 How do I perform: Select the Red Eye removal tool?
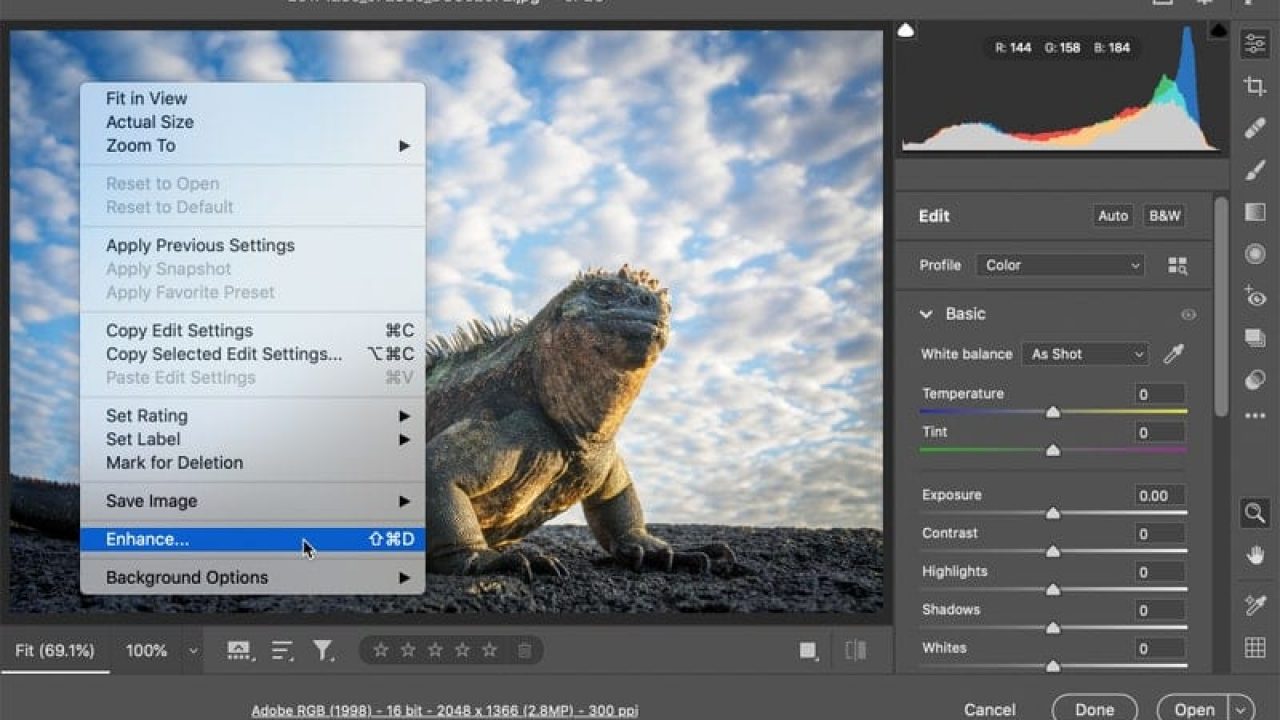[1254, 296]
